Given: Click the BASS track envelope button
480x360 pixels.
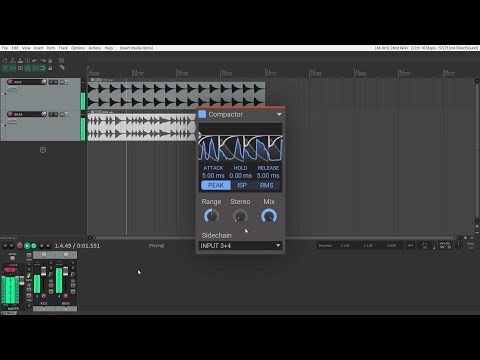Looking at the screenshot, I should [x=12, y=121].
